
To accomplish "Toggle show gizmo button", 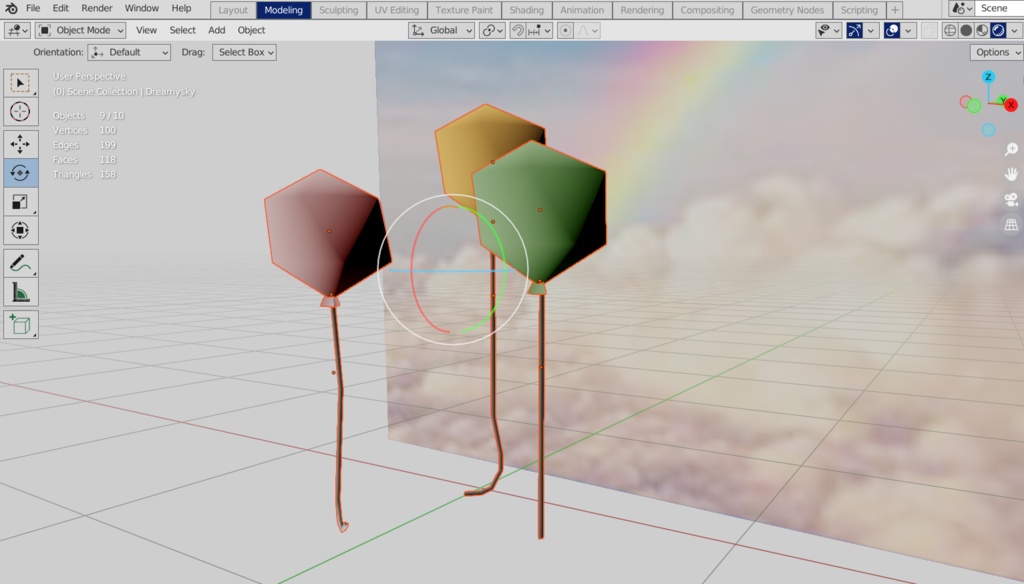I will (854, 30).
